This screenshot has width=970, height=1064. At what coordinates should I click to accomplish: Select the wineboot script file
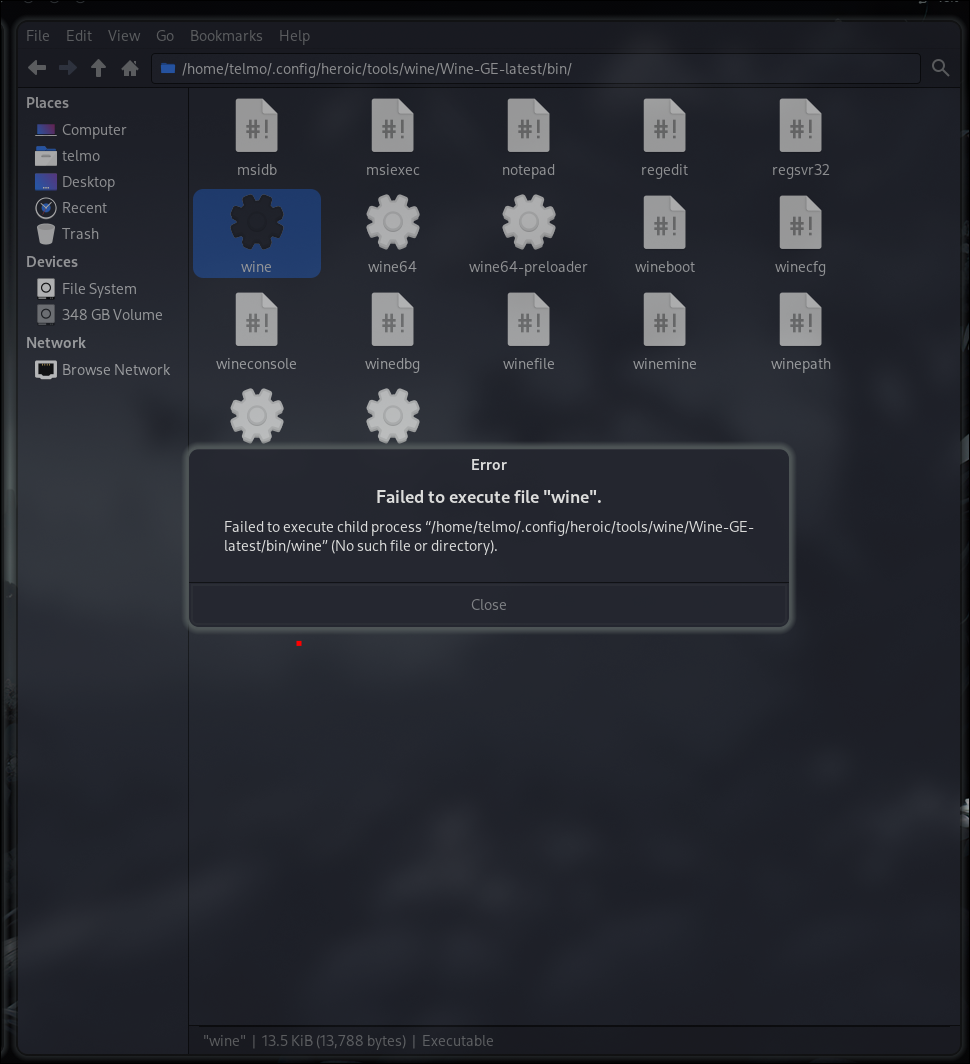[x=665, y=223]
